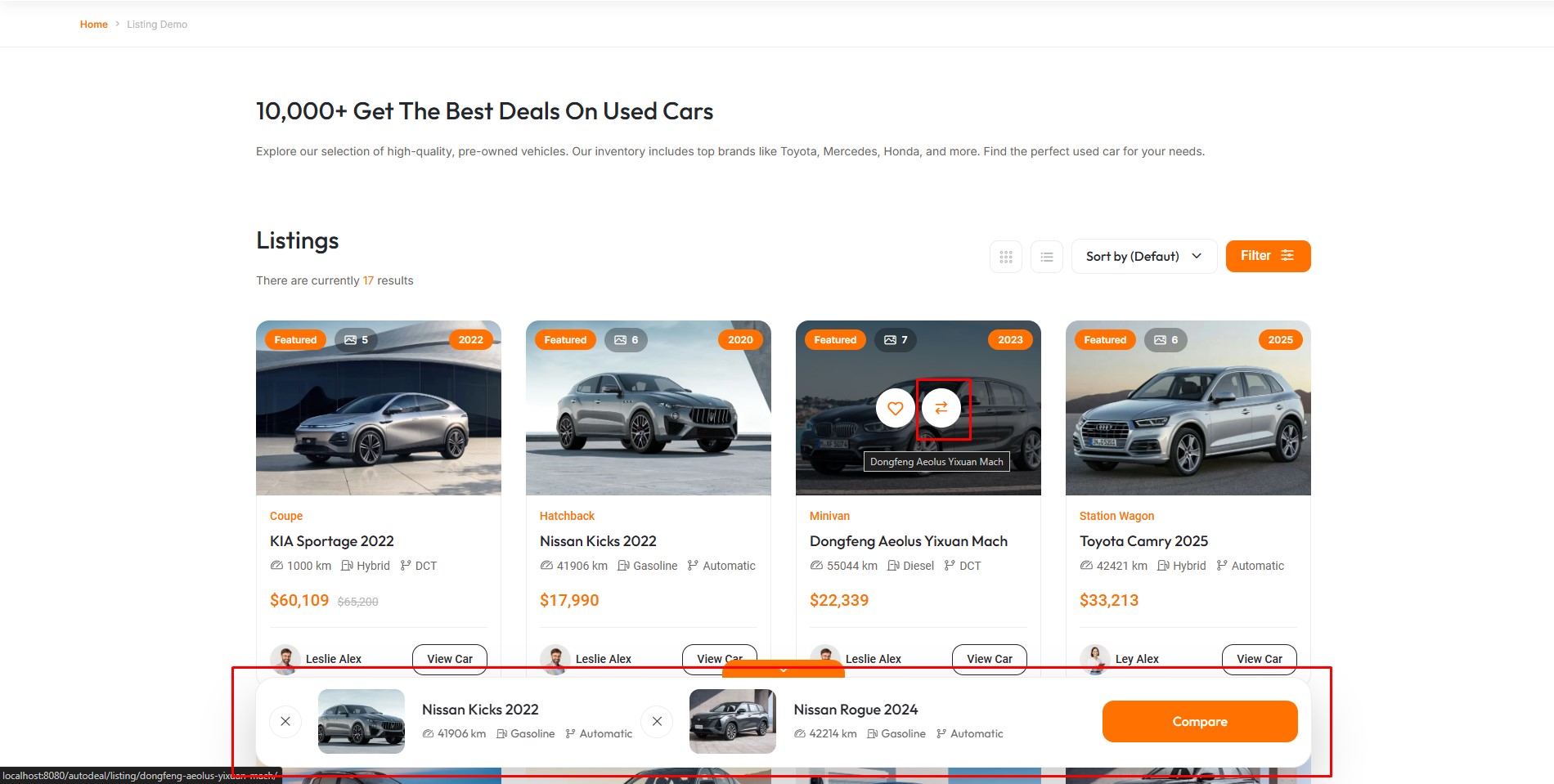Click the $22,339 price text
1554x784 pixels.
tap(839, 601)
